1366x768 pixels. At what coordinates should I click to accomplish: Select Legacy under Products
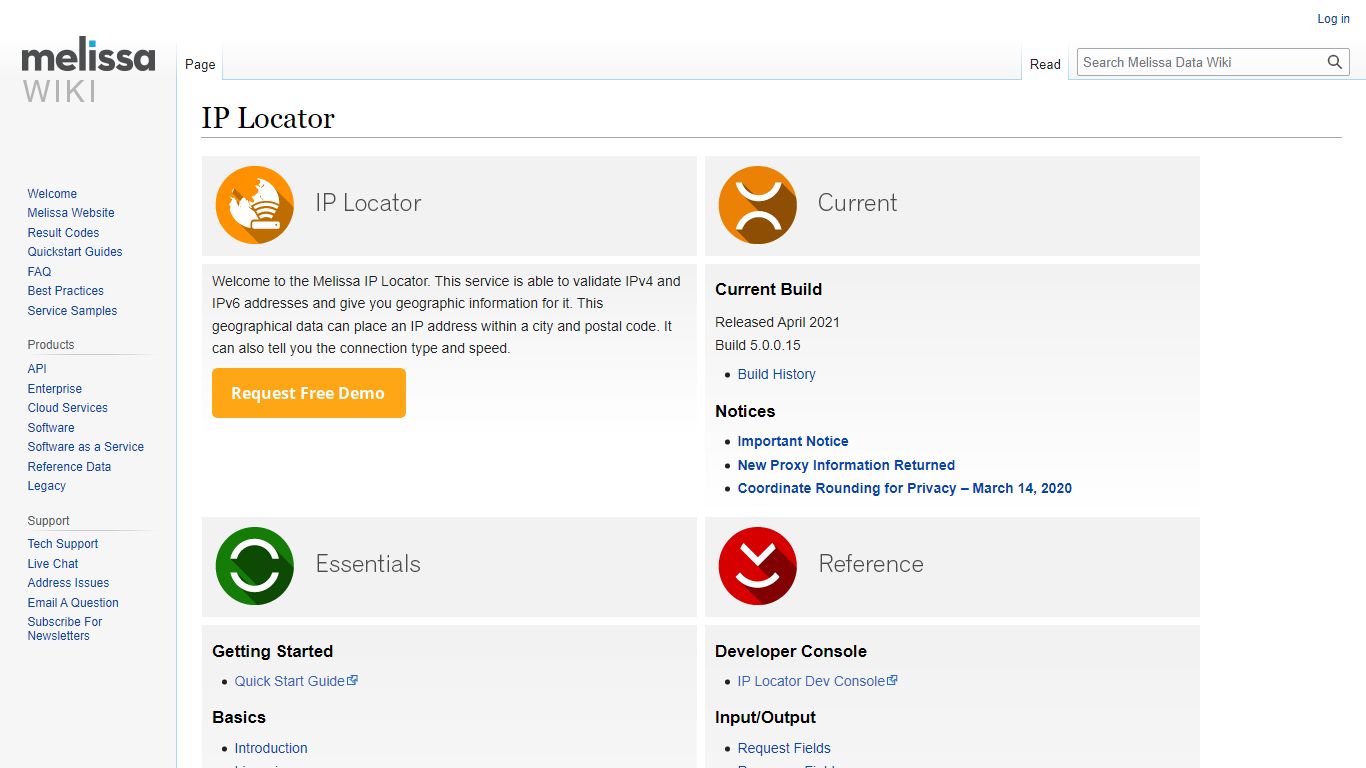(47, 486)
